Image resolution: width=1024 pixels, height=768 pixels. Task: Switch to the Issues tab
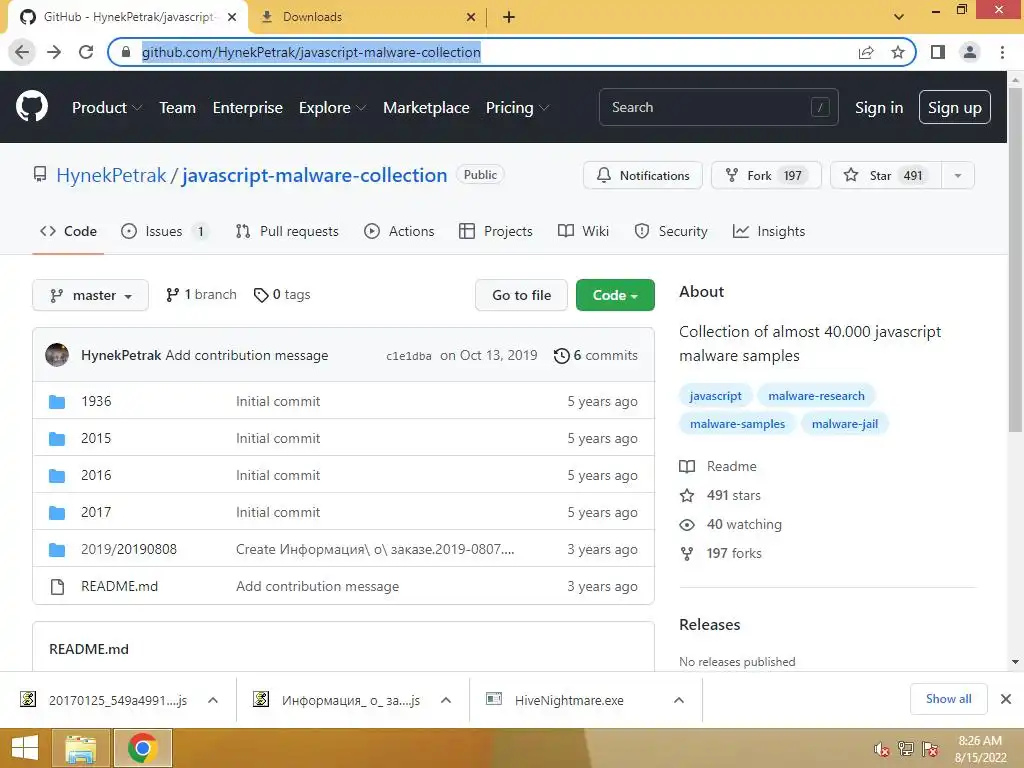[165, 231]
